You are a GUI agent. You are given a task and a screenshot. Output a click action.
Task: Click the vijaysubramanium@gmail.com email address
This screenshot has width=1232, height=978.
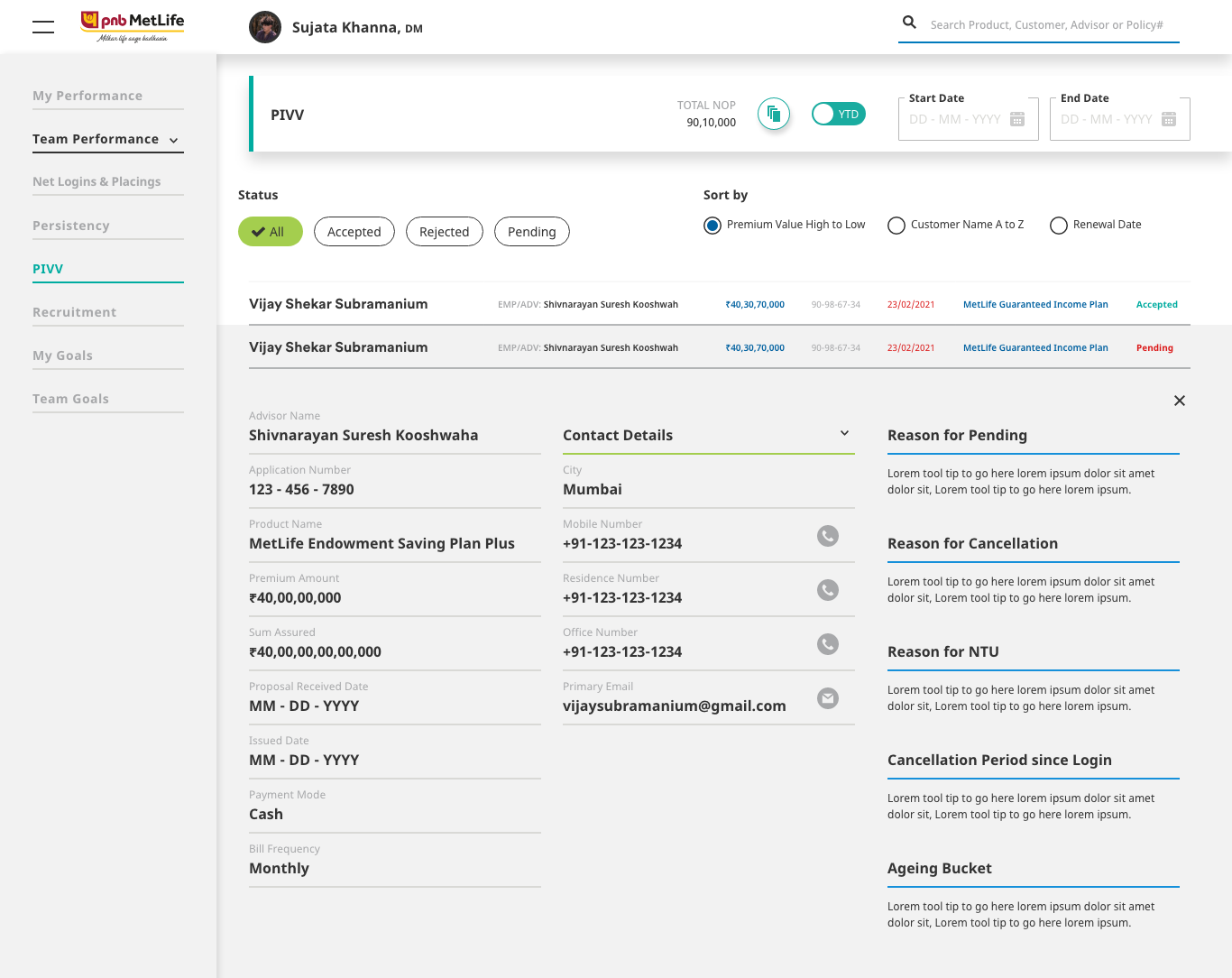(x=675, y=706)
